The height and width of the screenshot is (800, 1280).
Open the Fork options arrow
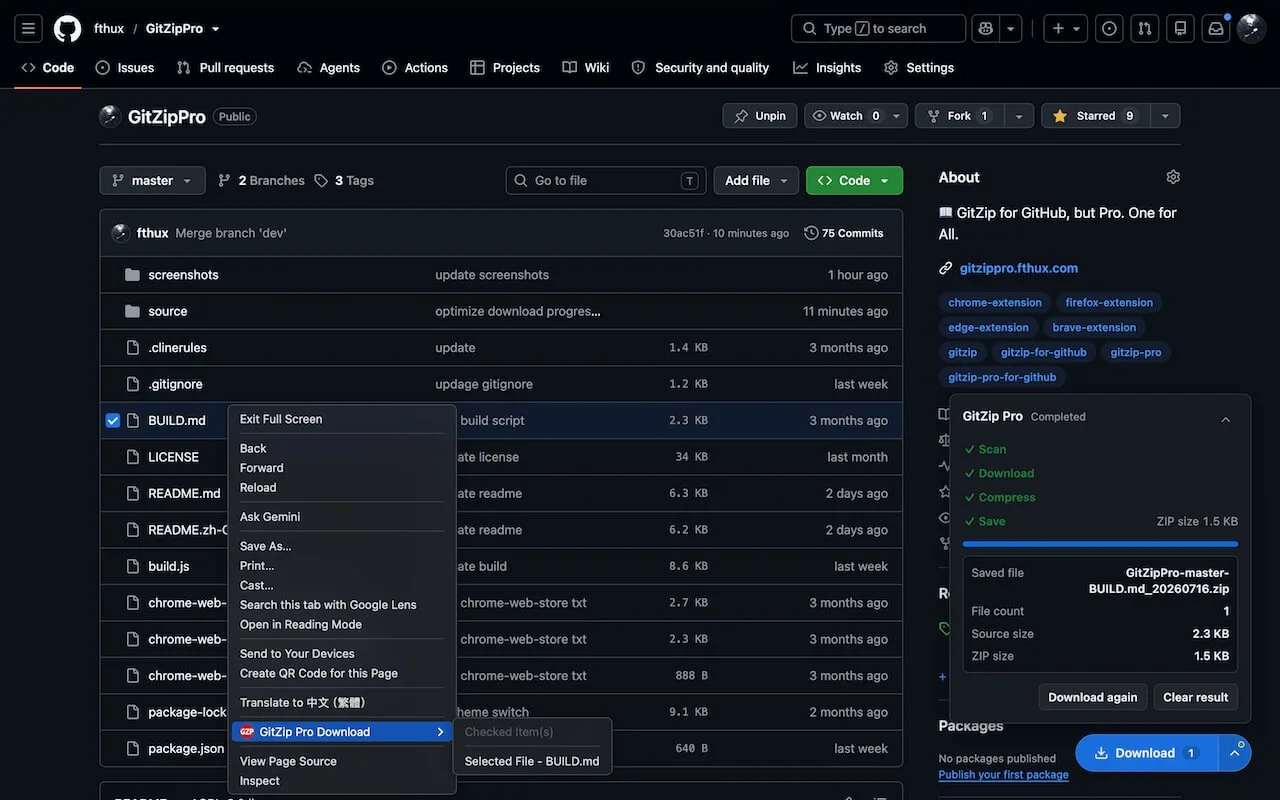pos(1018,116)
